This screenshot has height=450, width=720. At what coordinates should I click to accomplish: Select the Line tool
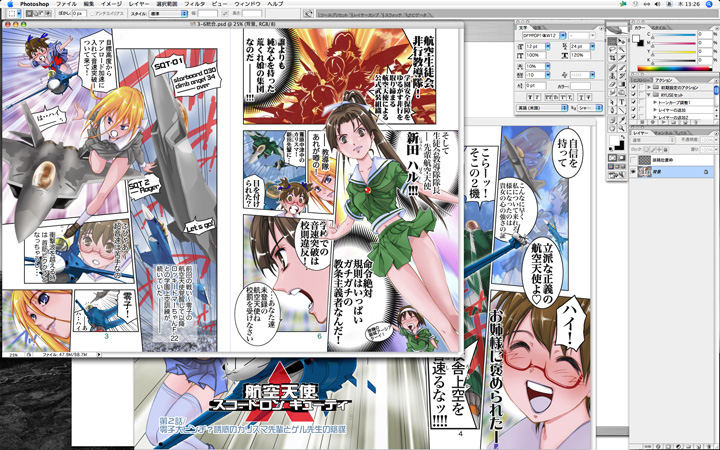pyautogui.click(x=621, y=110)
